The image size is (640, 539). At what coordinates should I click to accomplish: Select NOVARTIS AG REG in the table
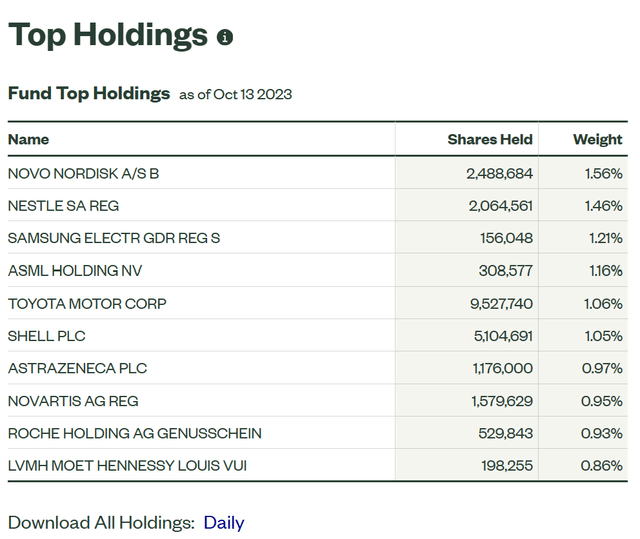coord(73,400)
